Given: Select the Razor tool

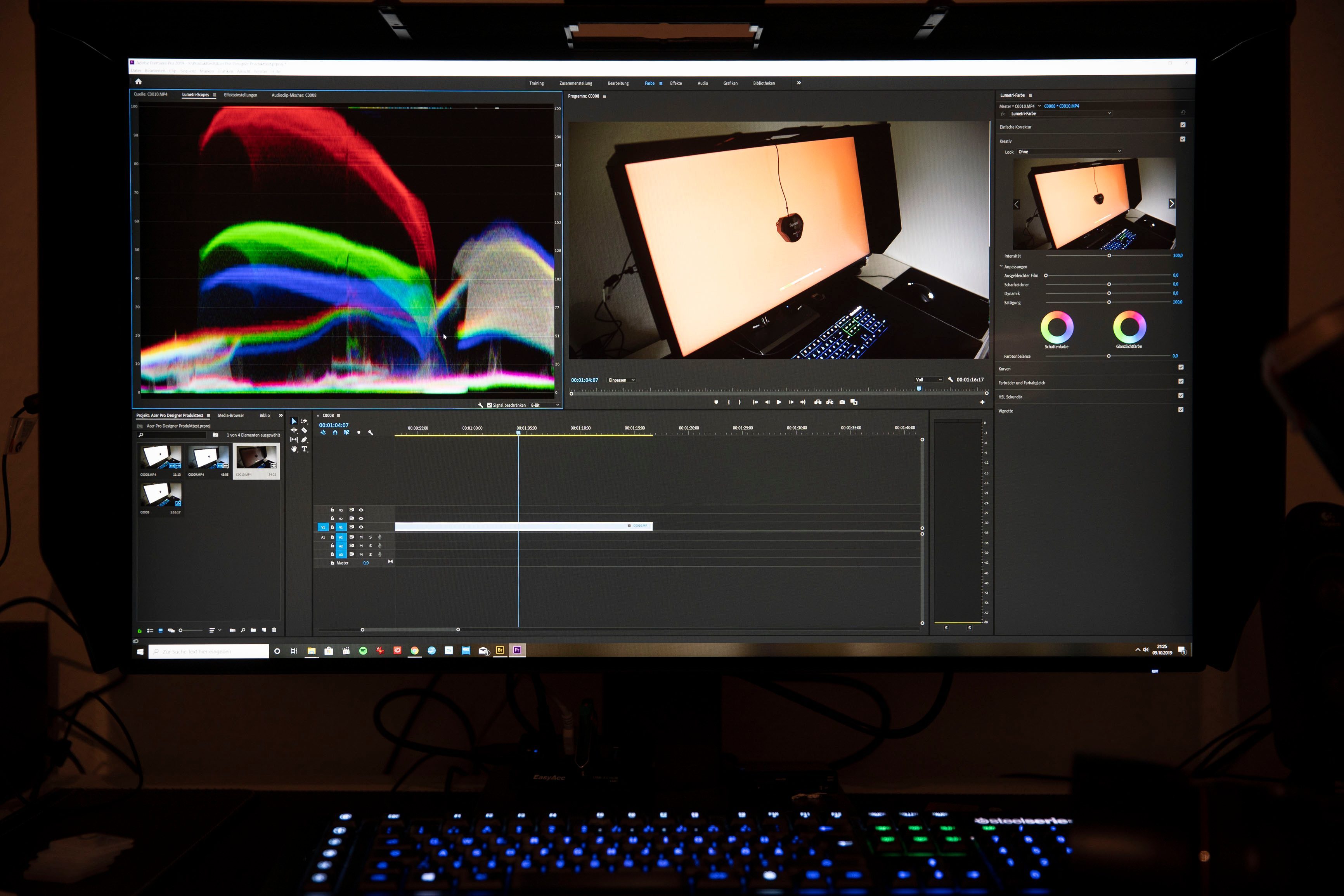Looking at the screenshot, I should (304, 430).
